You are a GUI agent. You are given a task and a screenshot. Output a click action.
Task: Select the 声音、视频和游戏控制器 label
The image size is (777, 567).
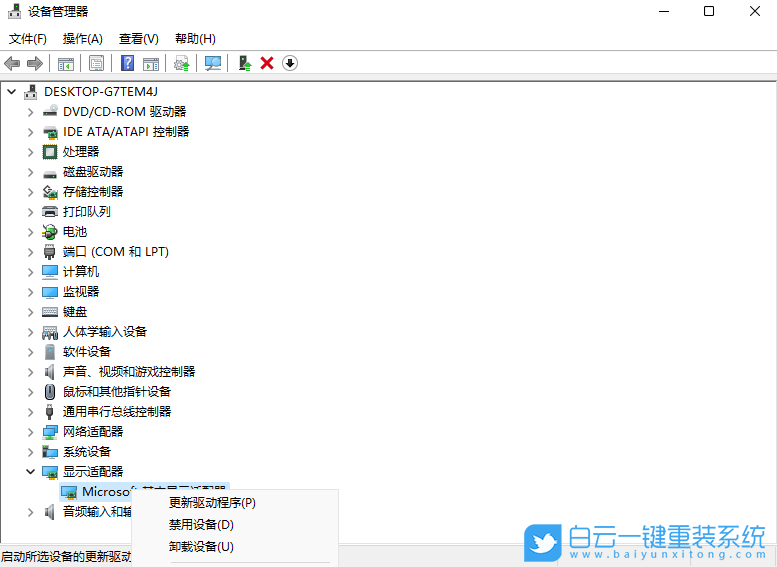point(129,372)
